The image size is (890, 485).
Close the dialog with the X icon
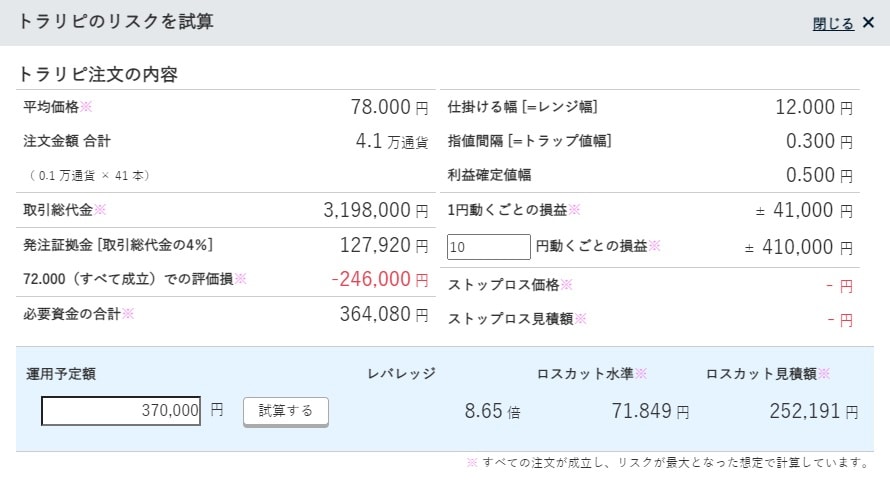868,23
